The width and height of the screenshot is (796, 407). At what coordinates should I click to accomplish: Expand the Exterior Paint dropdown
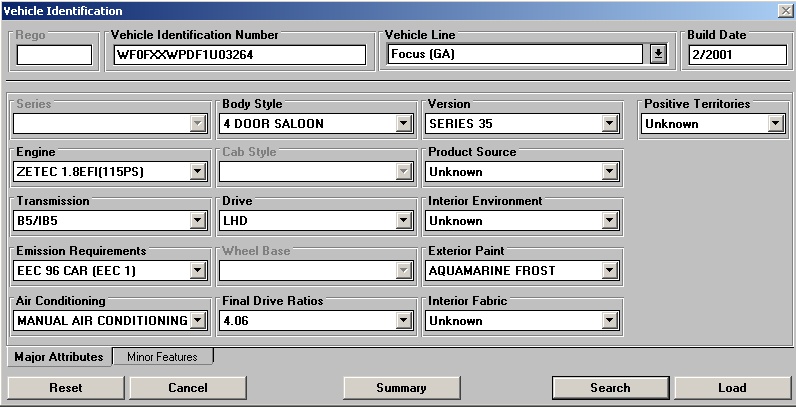[x=610, y=270]
